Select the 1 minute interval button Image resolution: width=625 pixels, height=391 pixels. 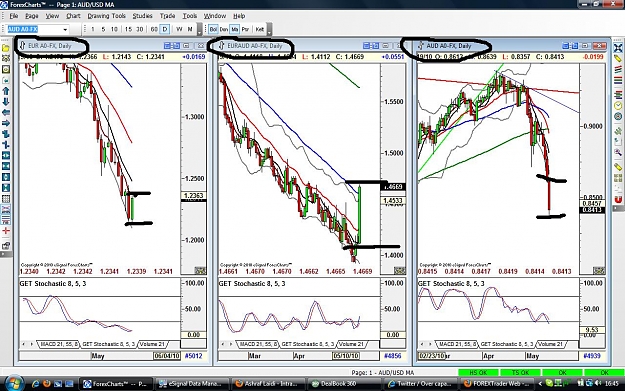[92, 29]
